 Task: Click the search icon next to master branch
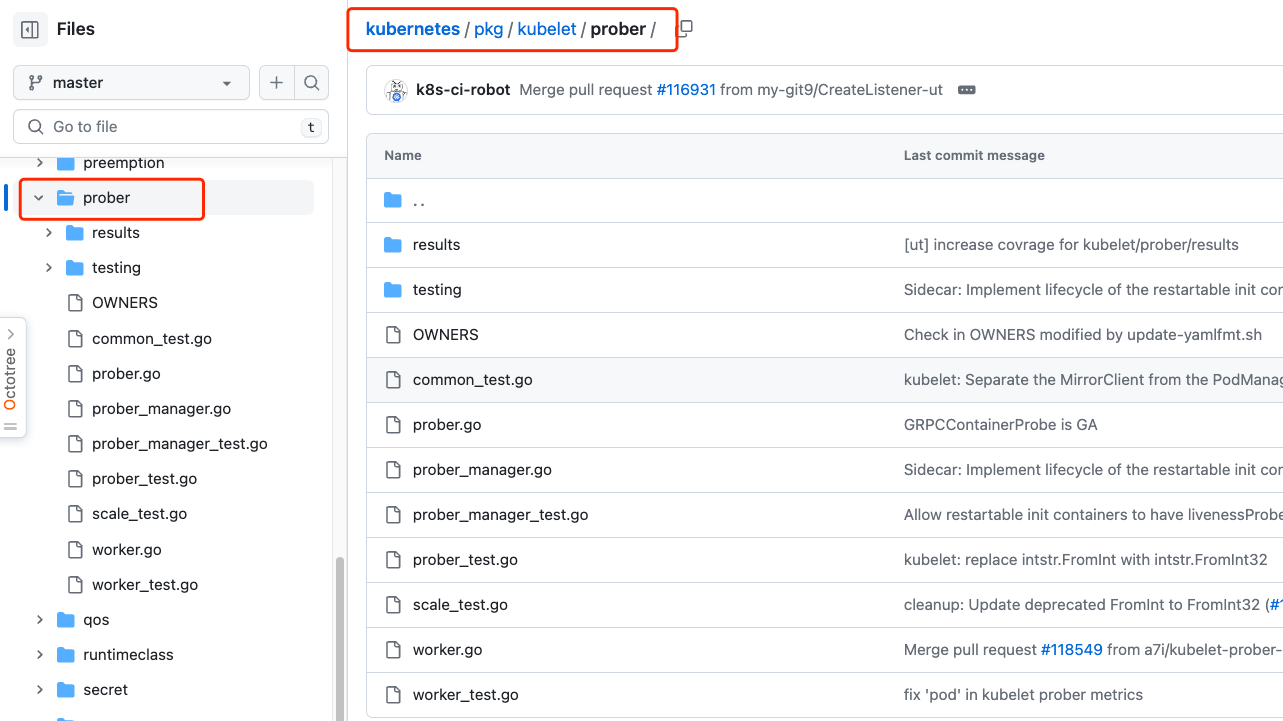(x=311, y=83)
